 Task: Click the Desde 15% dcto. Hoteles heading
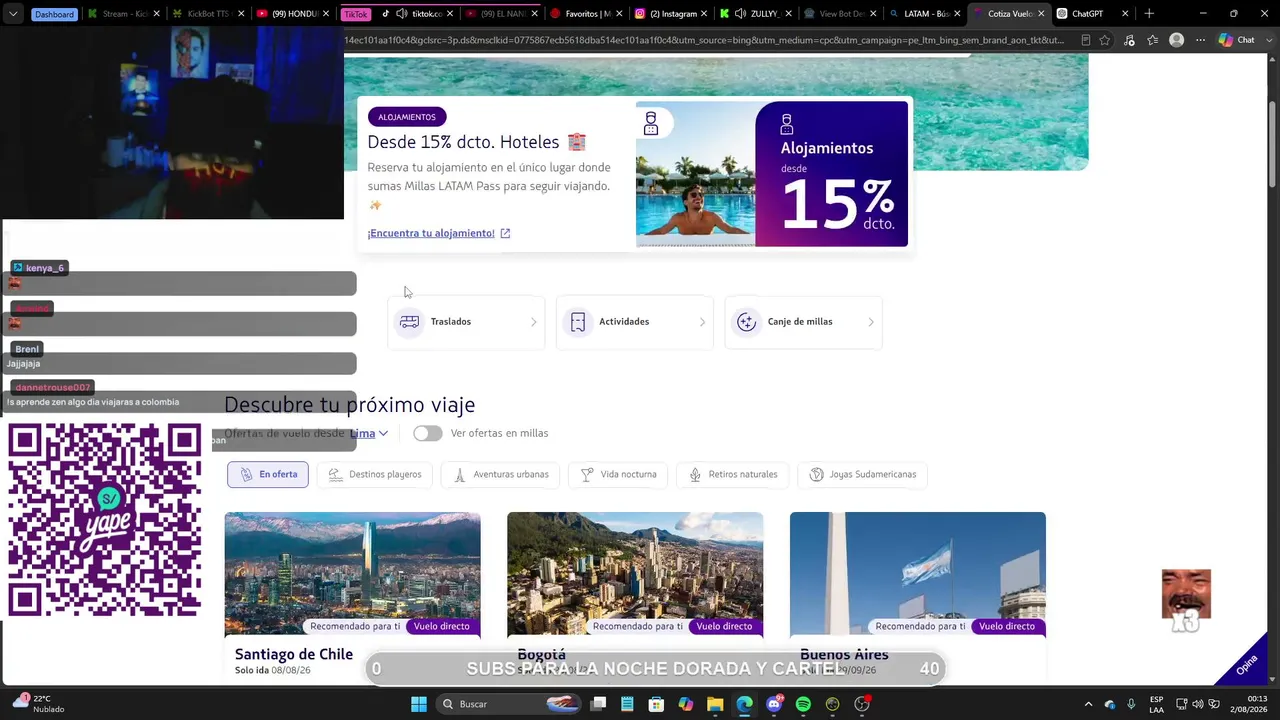[x=477, y=142]
